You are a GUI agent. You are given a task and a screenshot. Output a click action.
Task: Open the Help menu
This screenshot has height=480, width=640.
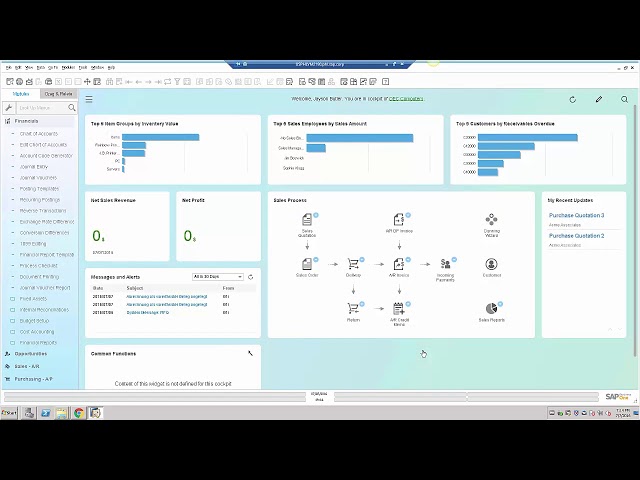[x=111, y=67]
